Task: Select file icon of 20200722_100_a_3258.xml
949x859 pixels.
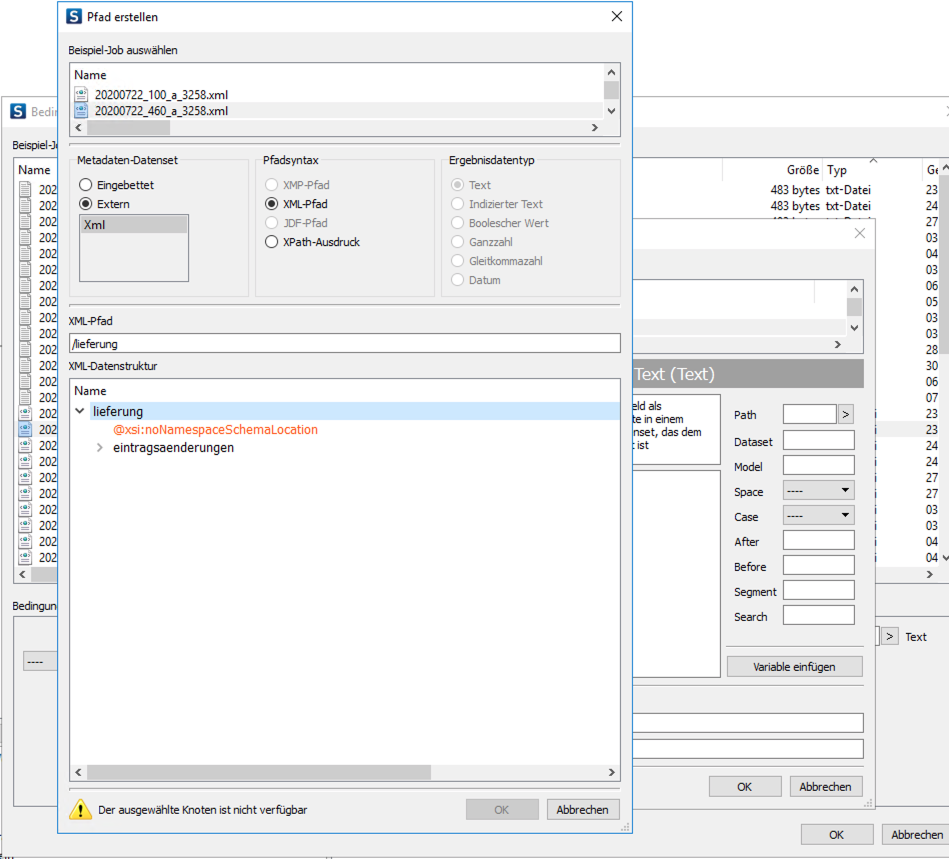Action: coord(81,94)
